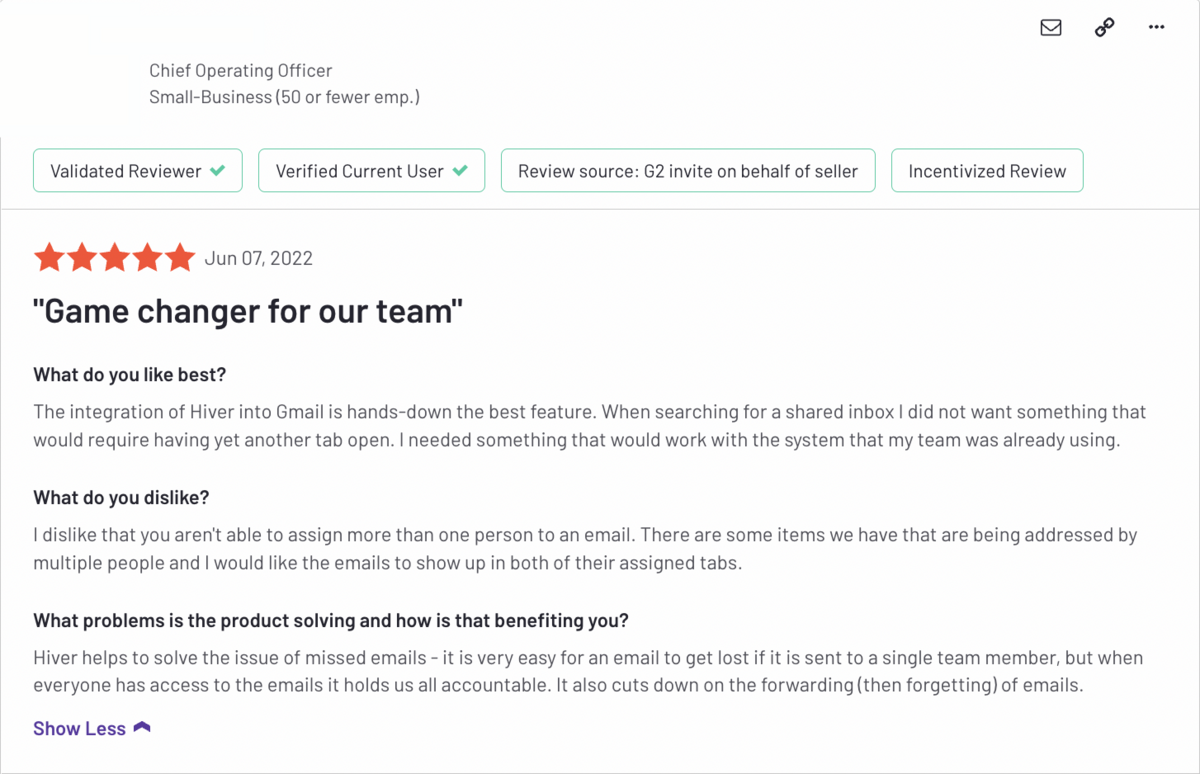This screenshot has height=774, width=1200.
Task: Click the Chief Operating Officer title text
Action: point(241,71)
